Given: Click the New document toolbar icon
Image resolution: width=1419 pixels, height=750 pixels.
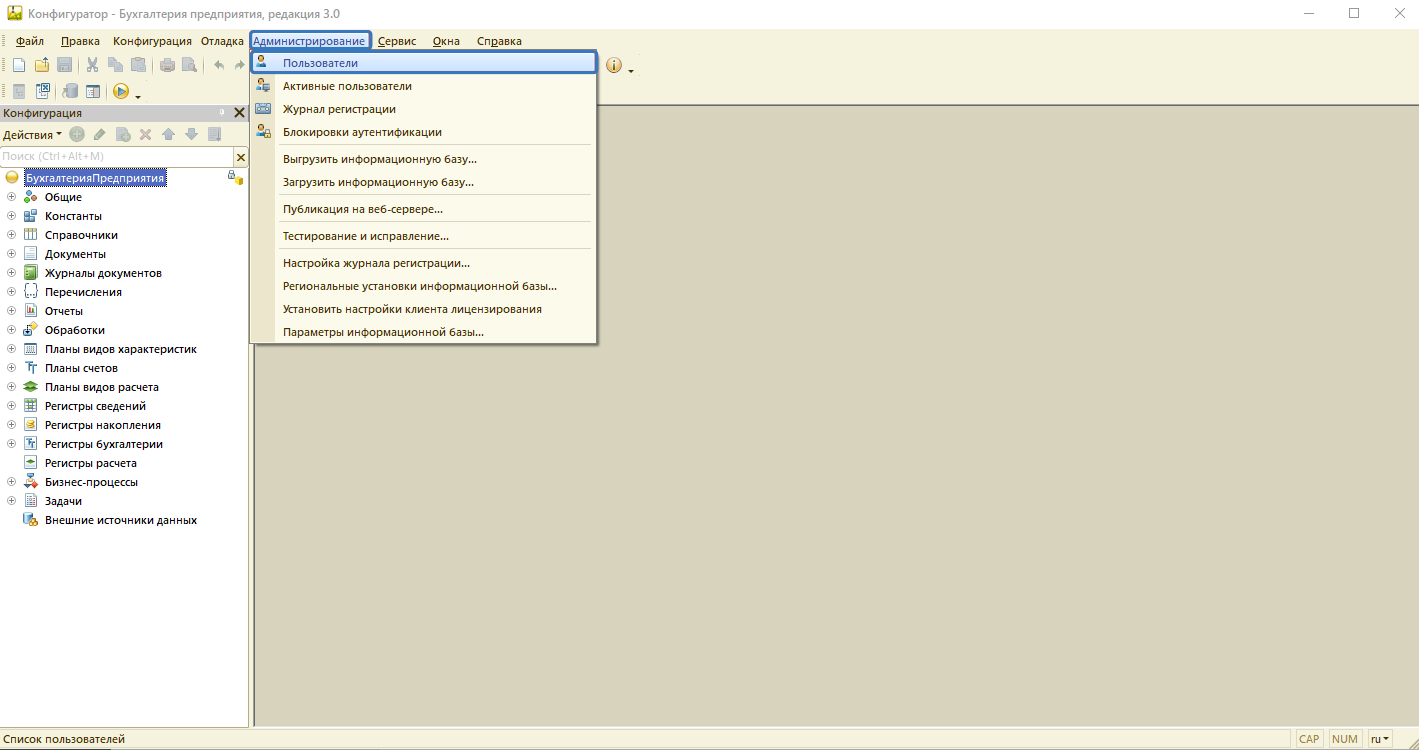Looking at the screenshot, I should click(x=18, y=65).
